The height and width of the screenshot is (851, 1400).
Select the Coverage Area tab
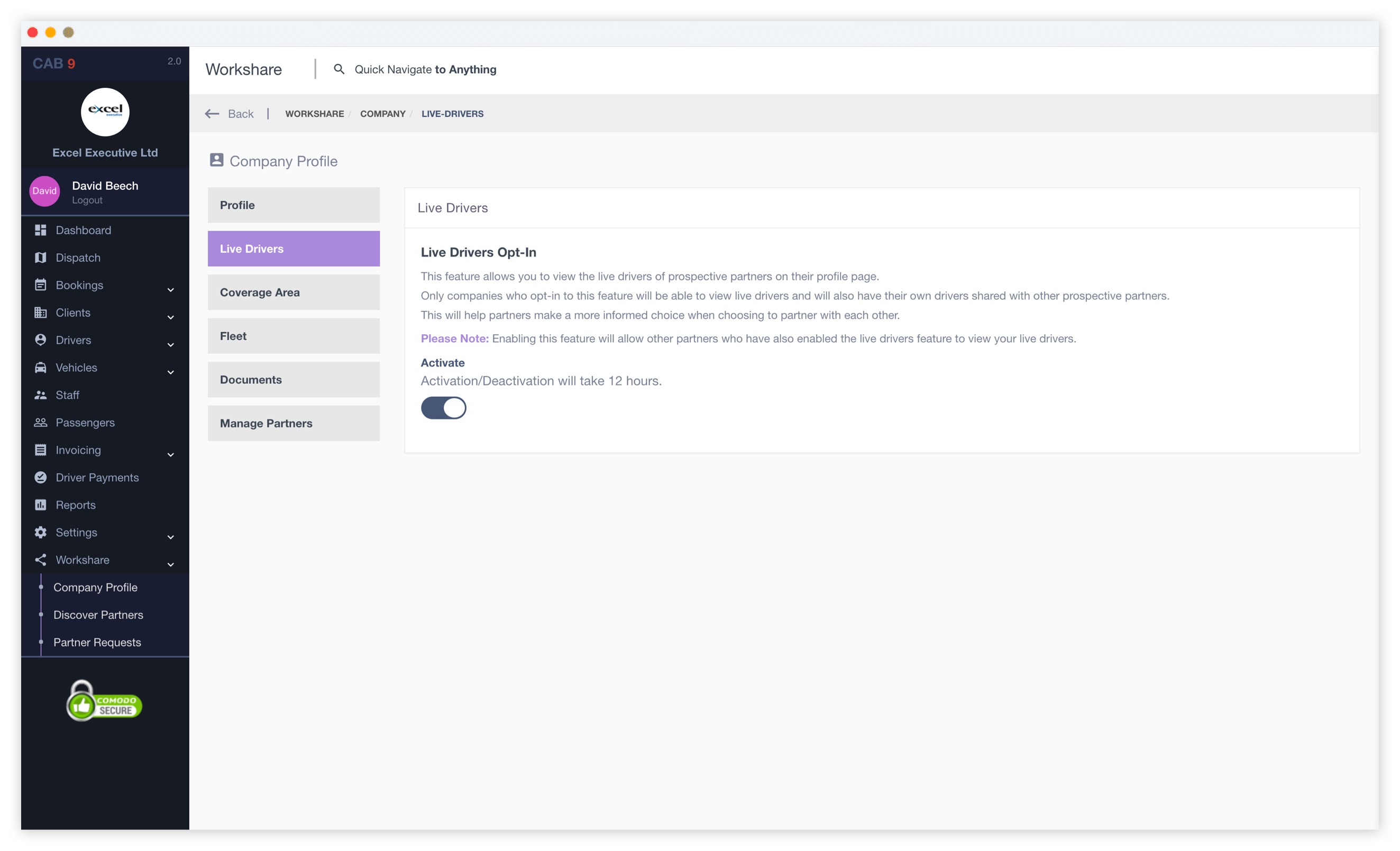pyautogui.click(x=294, y=292)
